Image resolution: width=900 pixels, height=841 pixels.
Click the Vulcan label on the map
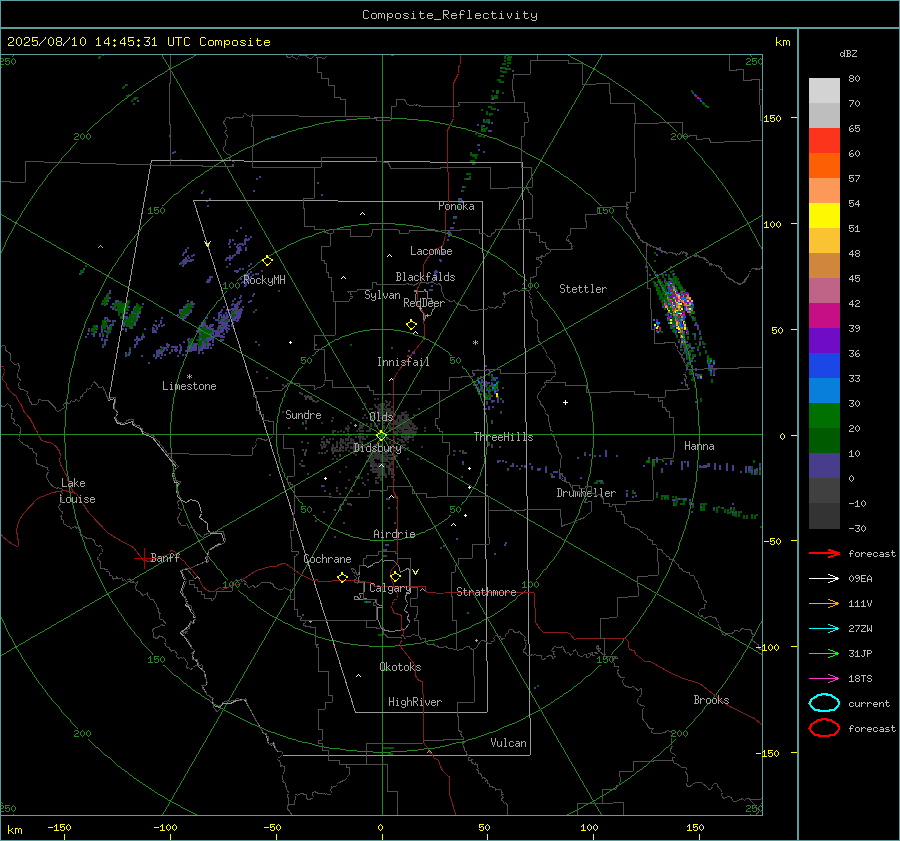tap(508, 743)
